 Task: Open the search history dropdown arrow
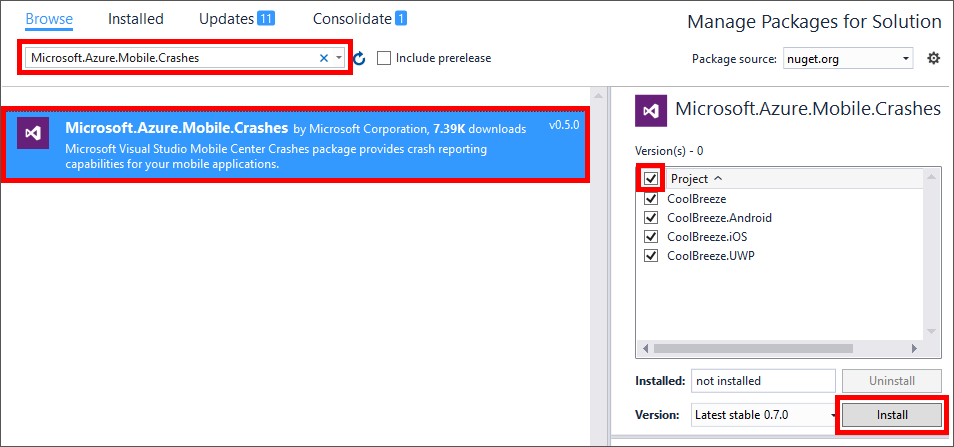click(x=340, y=58)
